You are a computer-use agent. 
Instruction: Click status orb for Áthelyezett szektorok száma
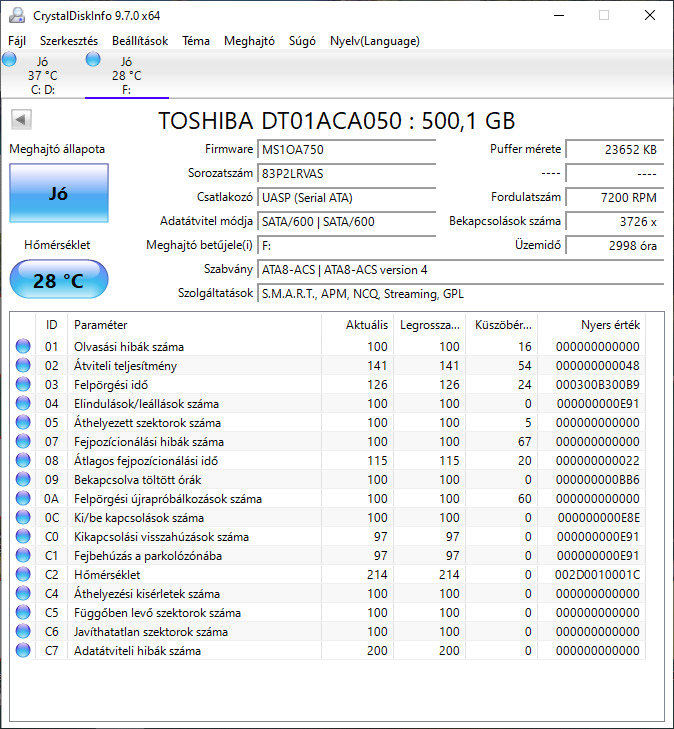pyautogui.click(x=23, y=422)
